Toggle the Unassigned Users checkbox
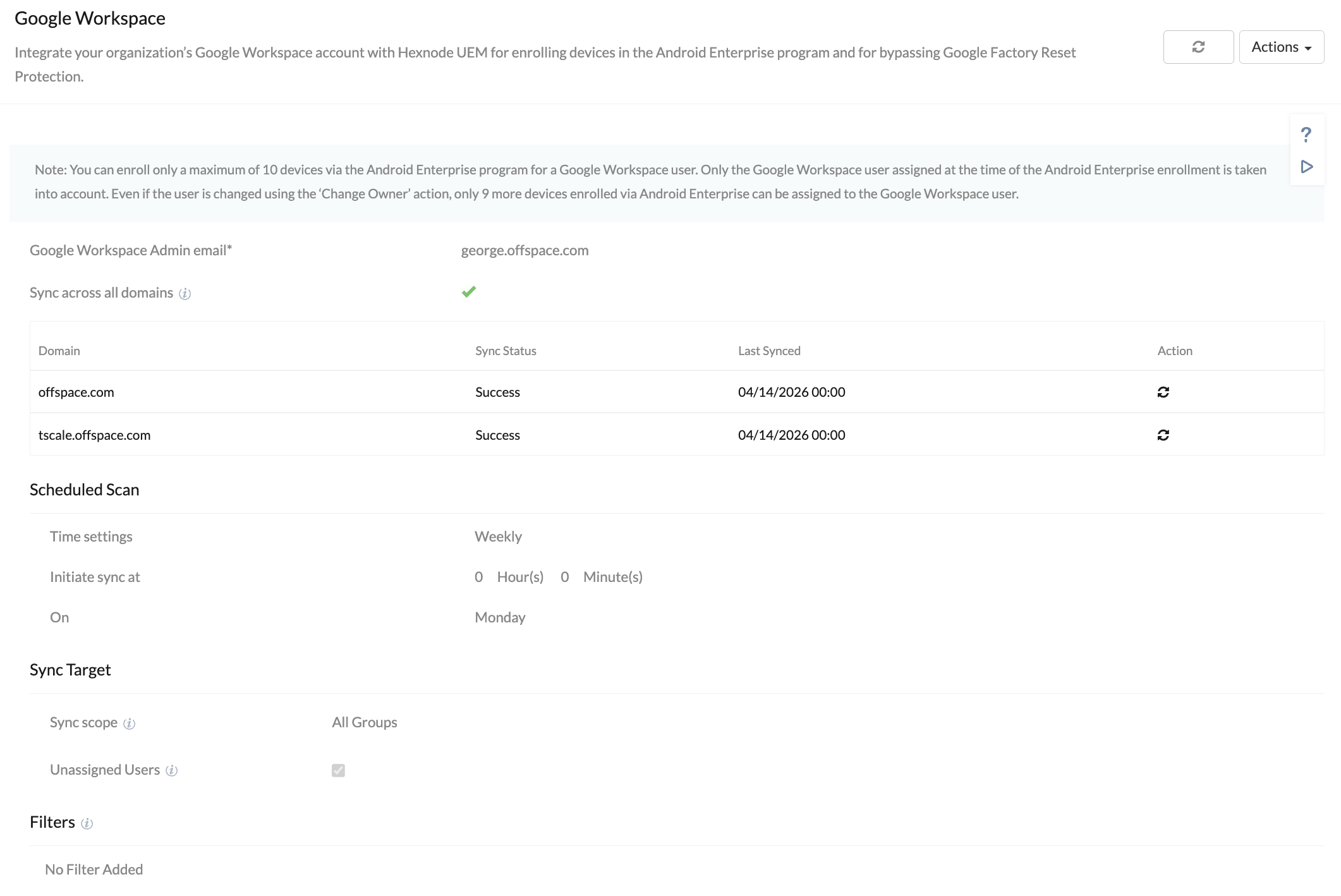Screen dimensions: 1341x896 [338, 770]
